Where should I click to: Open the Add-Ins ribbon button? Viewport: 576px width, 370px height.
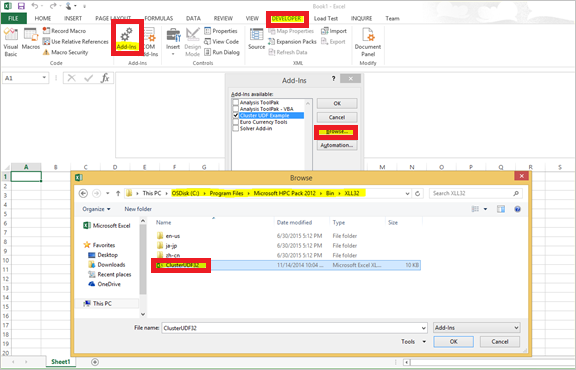127,39
